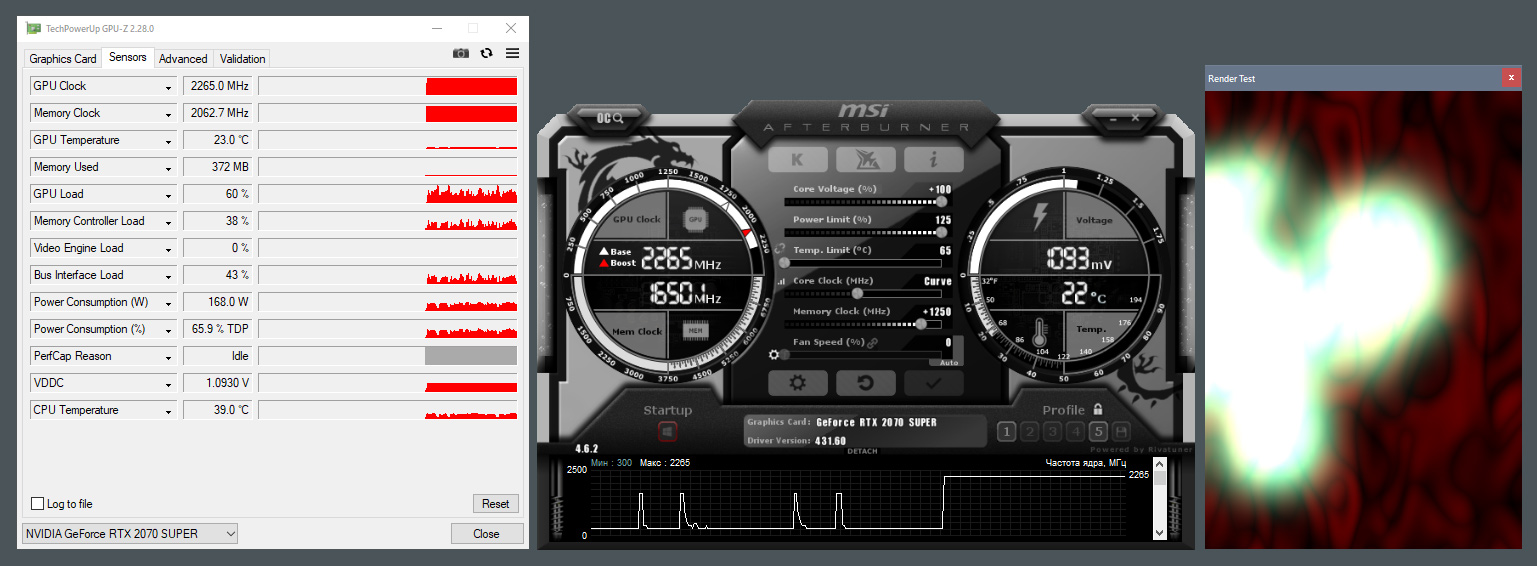
Task: Expand Memory Controller Load dropdown arrow
Action: click(x=169, y=222)
